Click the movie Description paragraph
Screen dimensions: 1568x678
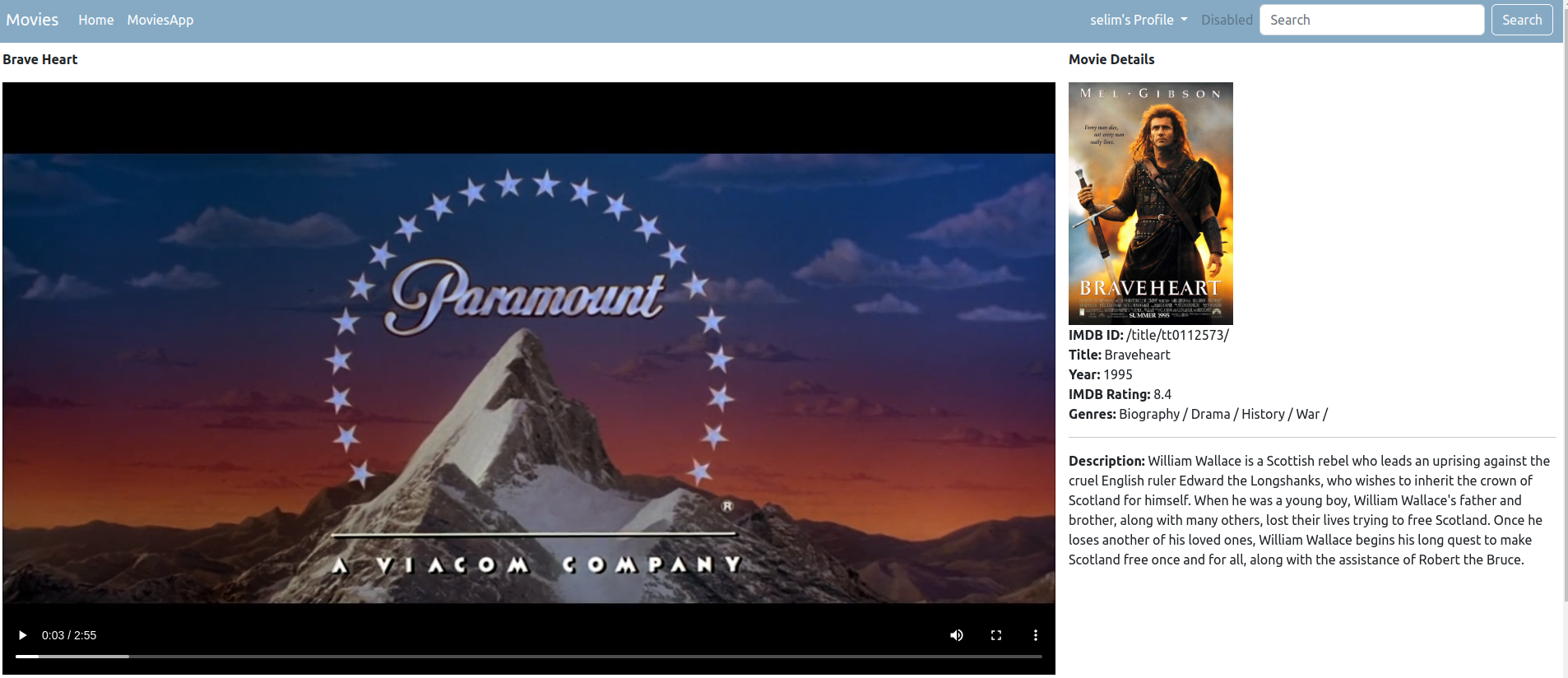pyautogui.click(x=1310, y=510)
